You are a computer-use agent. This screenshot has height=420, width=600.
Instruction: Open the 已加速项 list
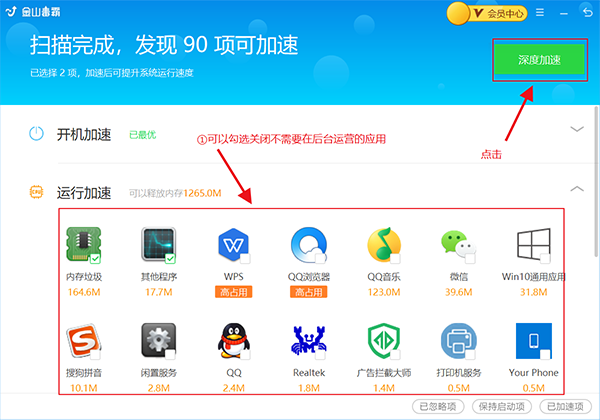[x=566, y=406]
